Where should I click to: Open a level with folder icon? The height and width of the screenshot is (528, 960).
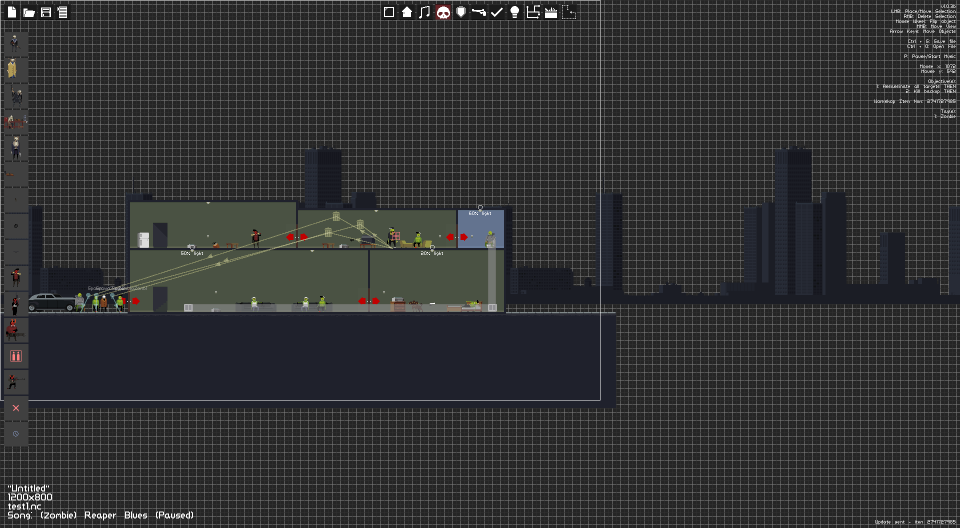click(x=28, y=12)
